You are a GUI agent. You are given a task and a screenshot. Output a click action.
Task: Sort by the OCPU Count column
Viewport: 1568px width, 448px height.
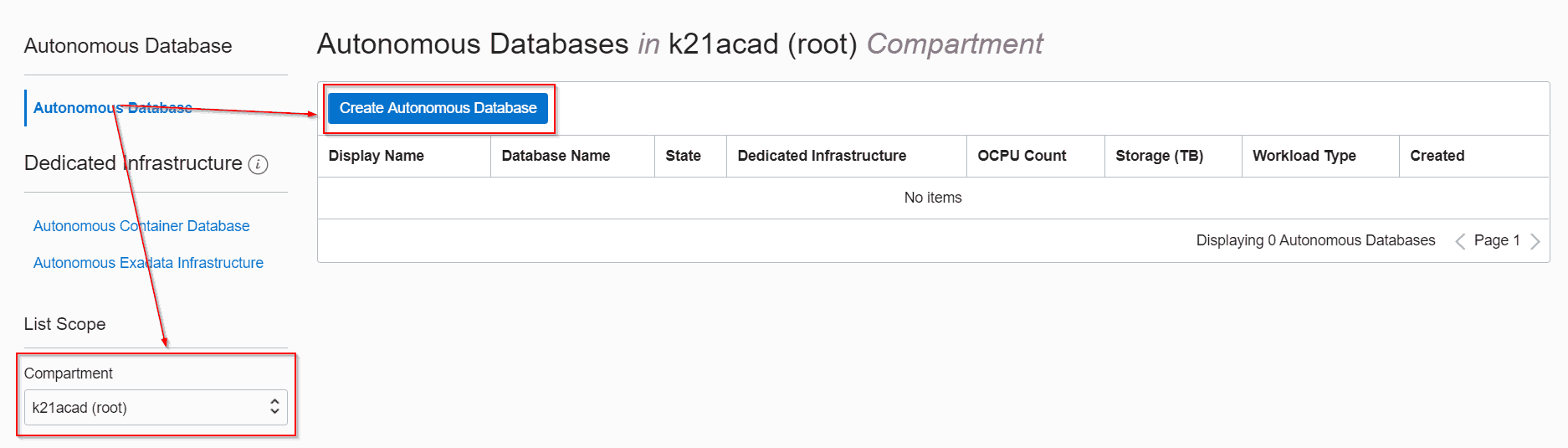(x=1022, y=156)
